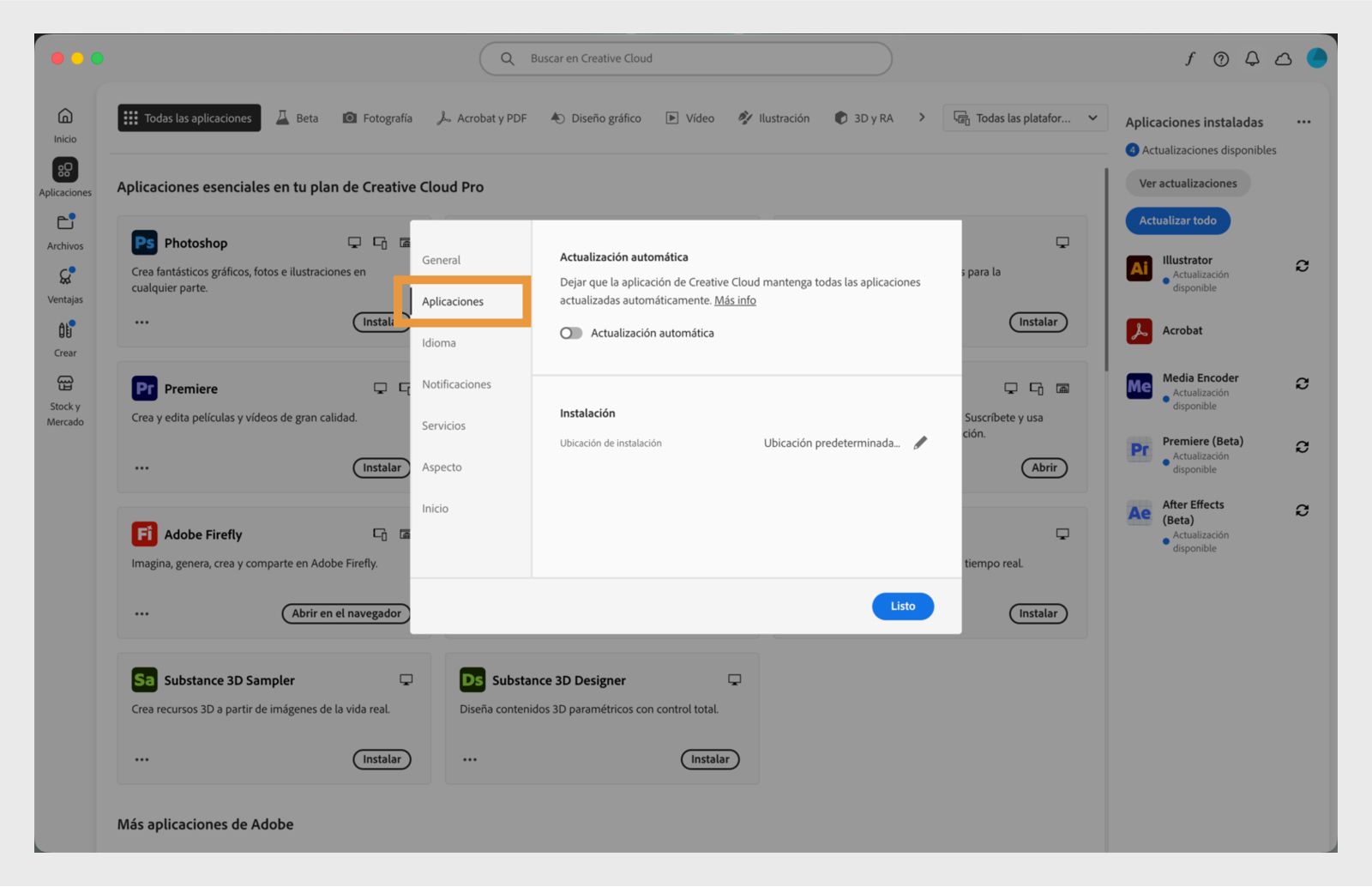
Task: Select the Substance 3D Sampler icon
Action: pyautogui.click(x=144, y=680)
